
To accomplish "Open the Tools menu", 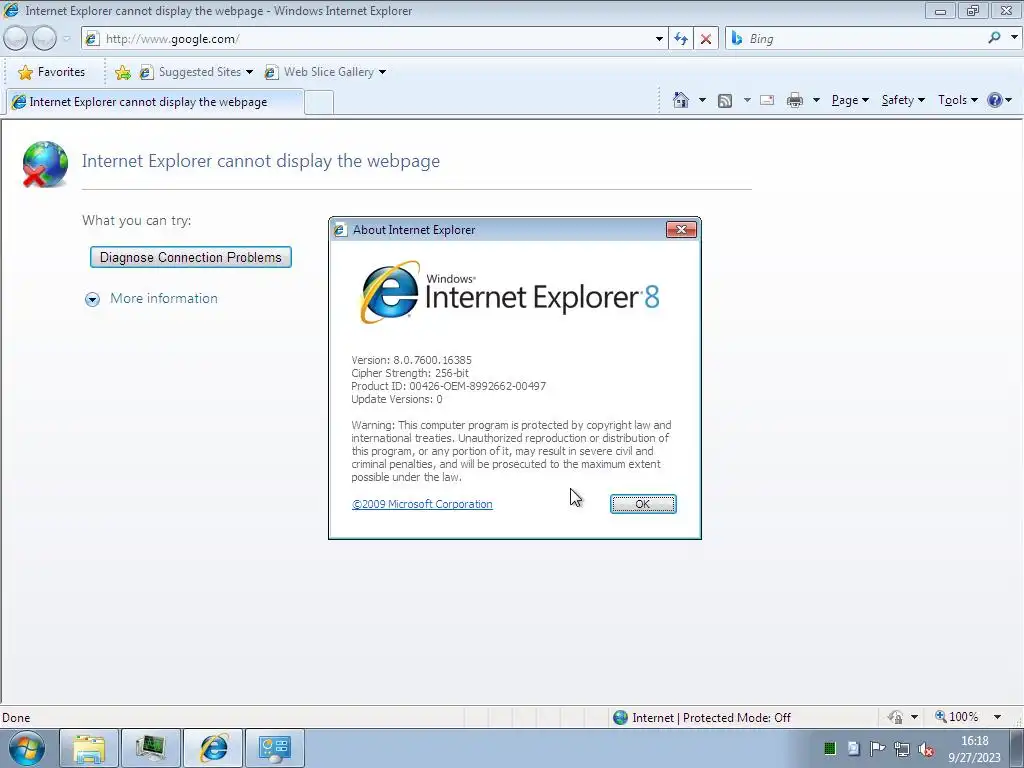I will click(957, 100).
